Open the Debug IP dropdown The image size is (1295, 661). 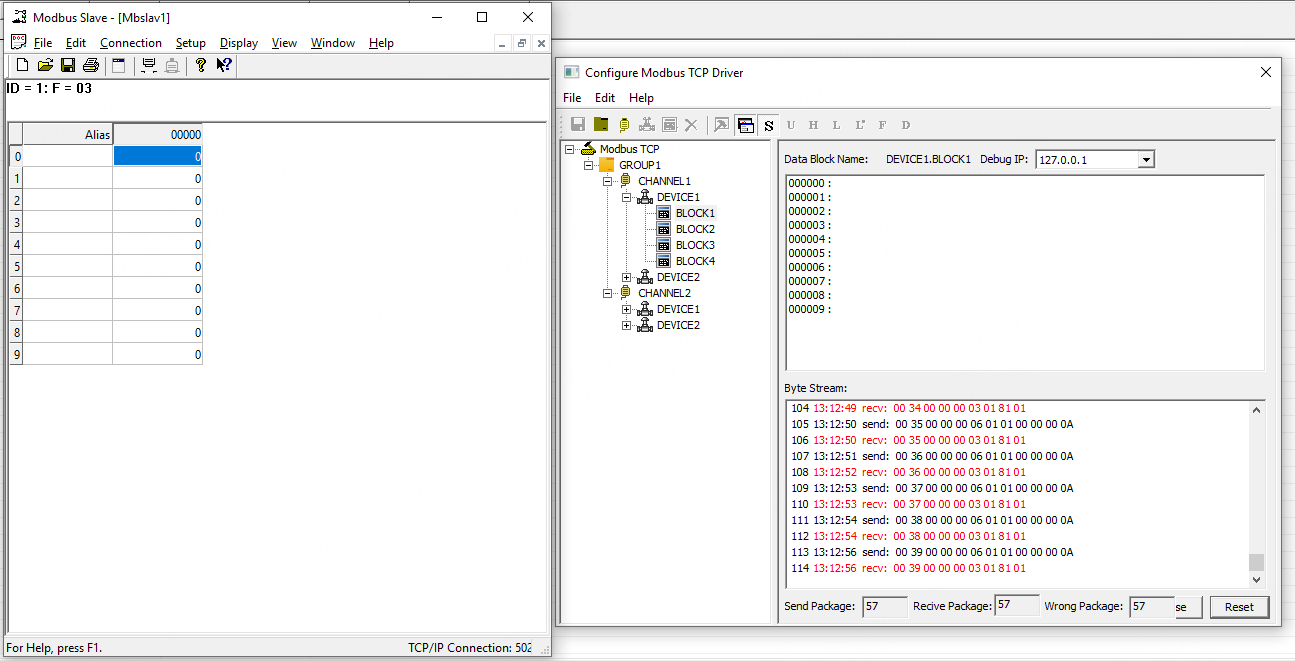[x=1146, y=160]
